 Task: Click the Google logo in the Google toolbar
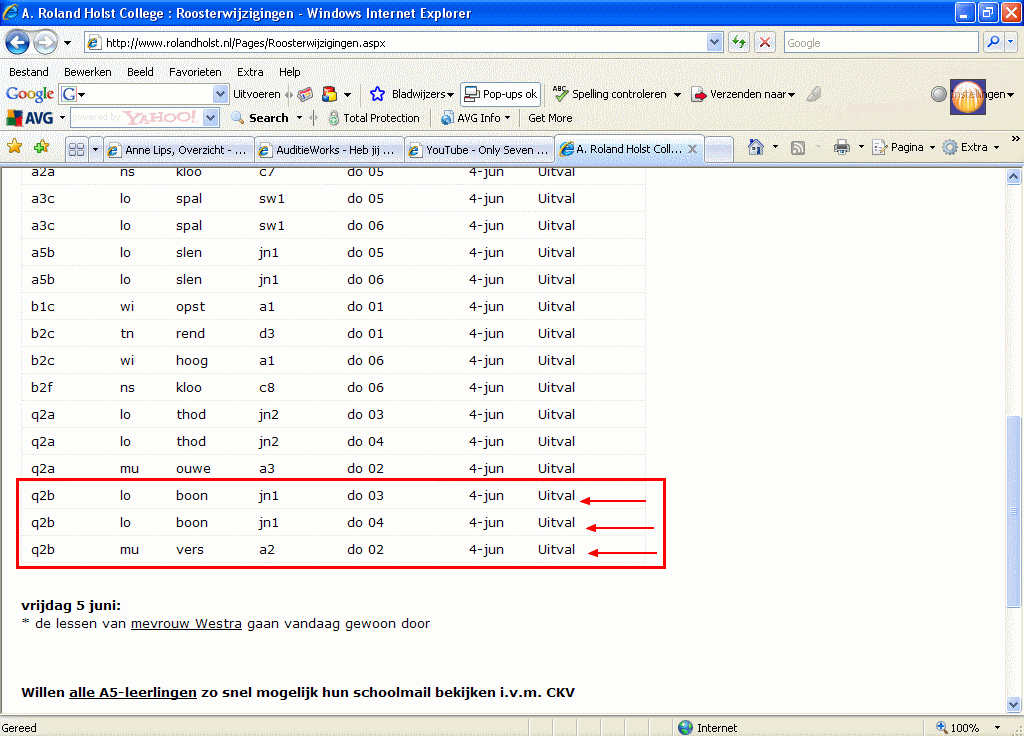(30, 94)
